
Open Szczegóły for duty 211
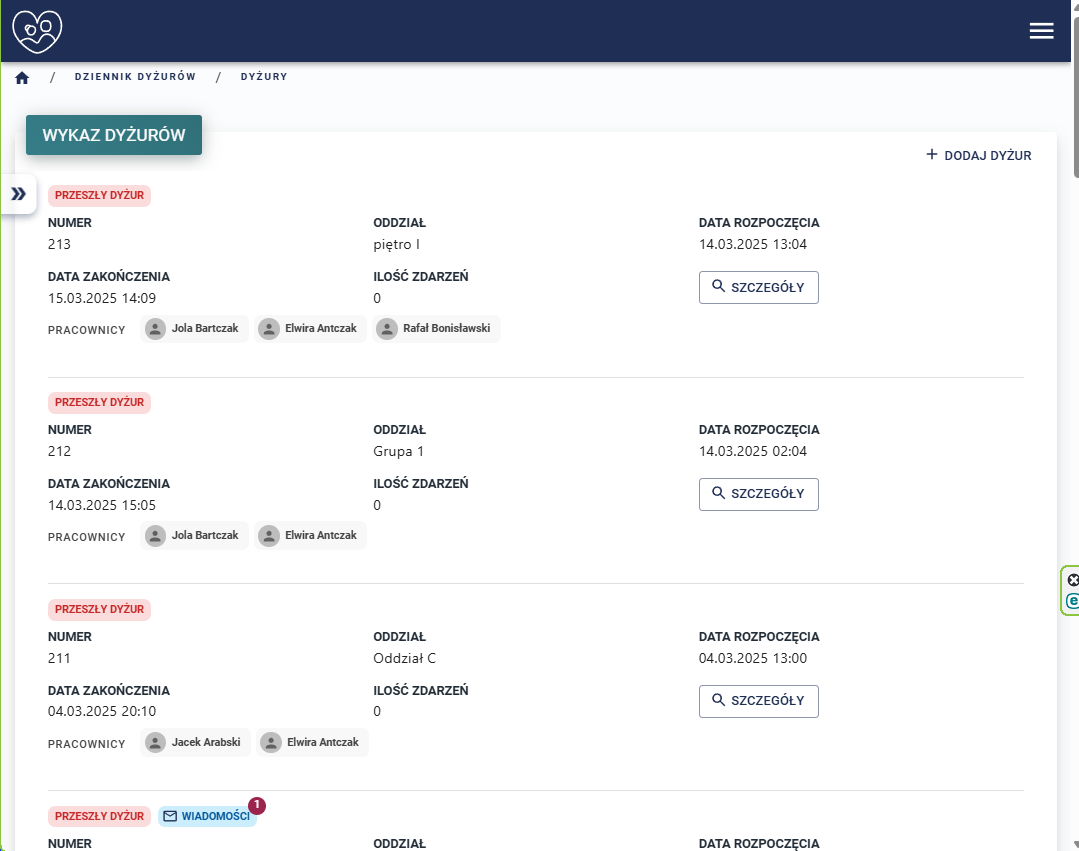tap(758, 701)
